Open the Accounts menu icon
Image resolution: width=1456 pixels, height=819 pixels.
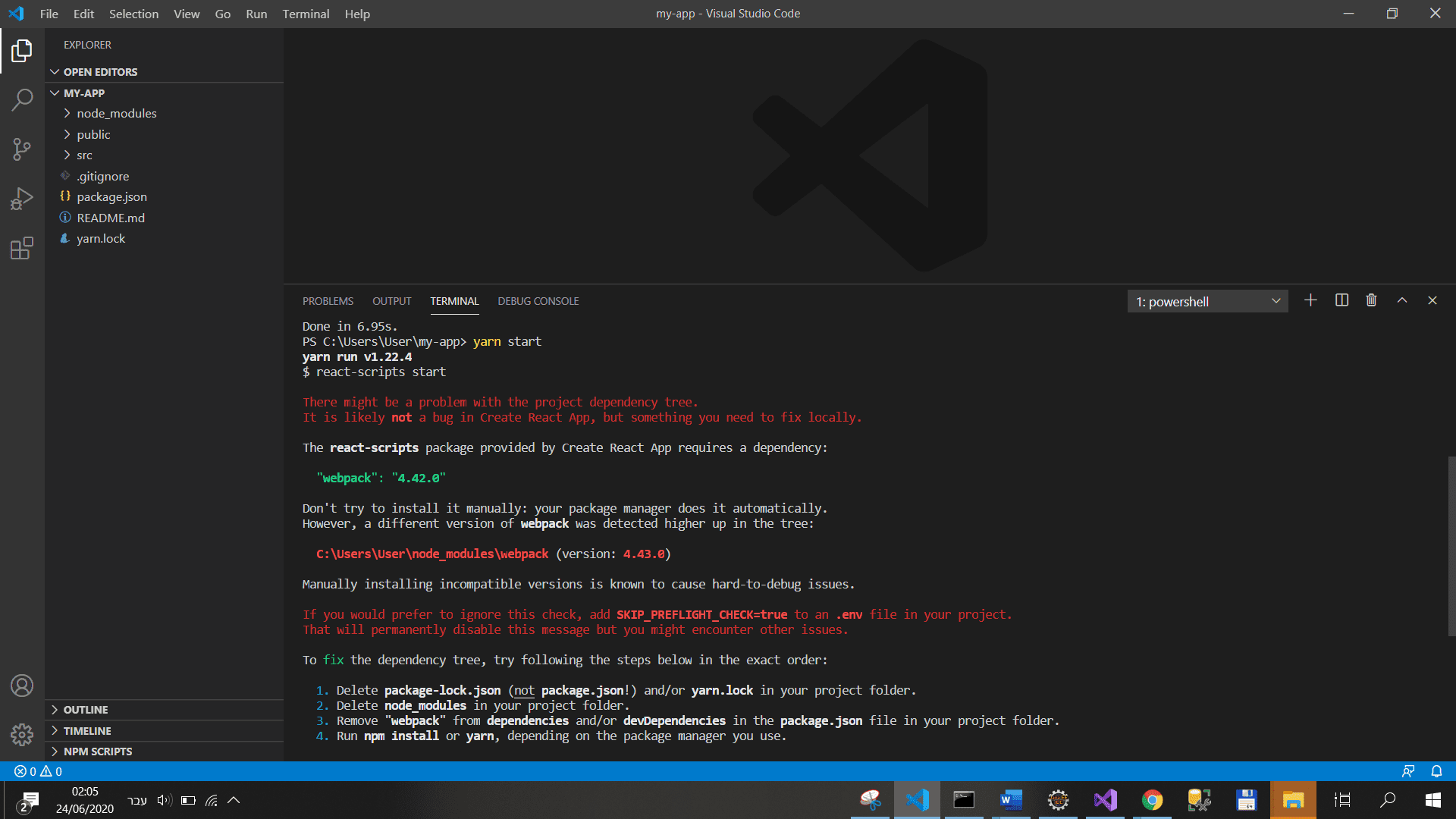pos(22,686)
